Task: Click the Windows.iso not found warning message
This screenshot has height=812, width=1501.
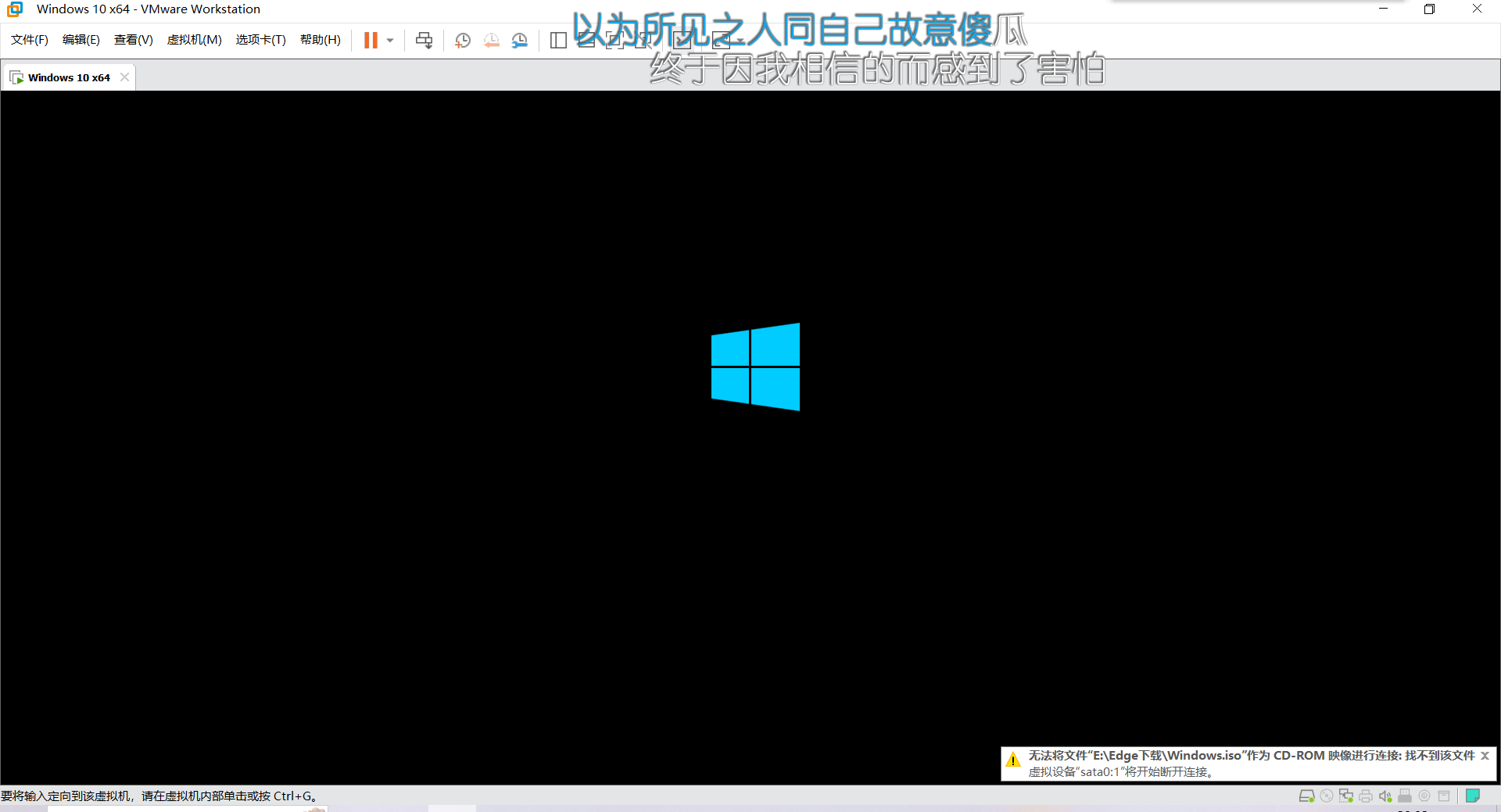Action: [x=1251, y=756]
